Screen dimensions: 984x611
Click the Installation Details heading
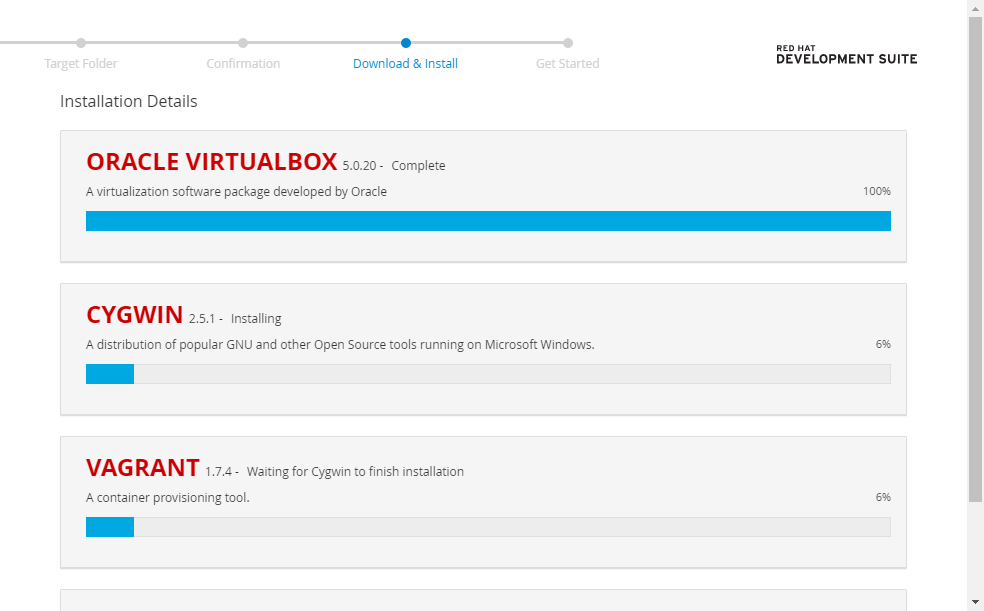click(x=129, y=102)
